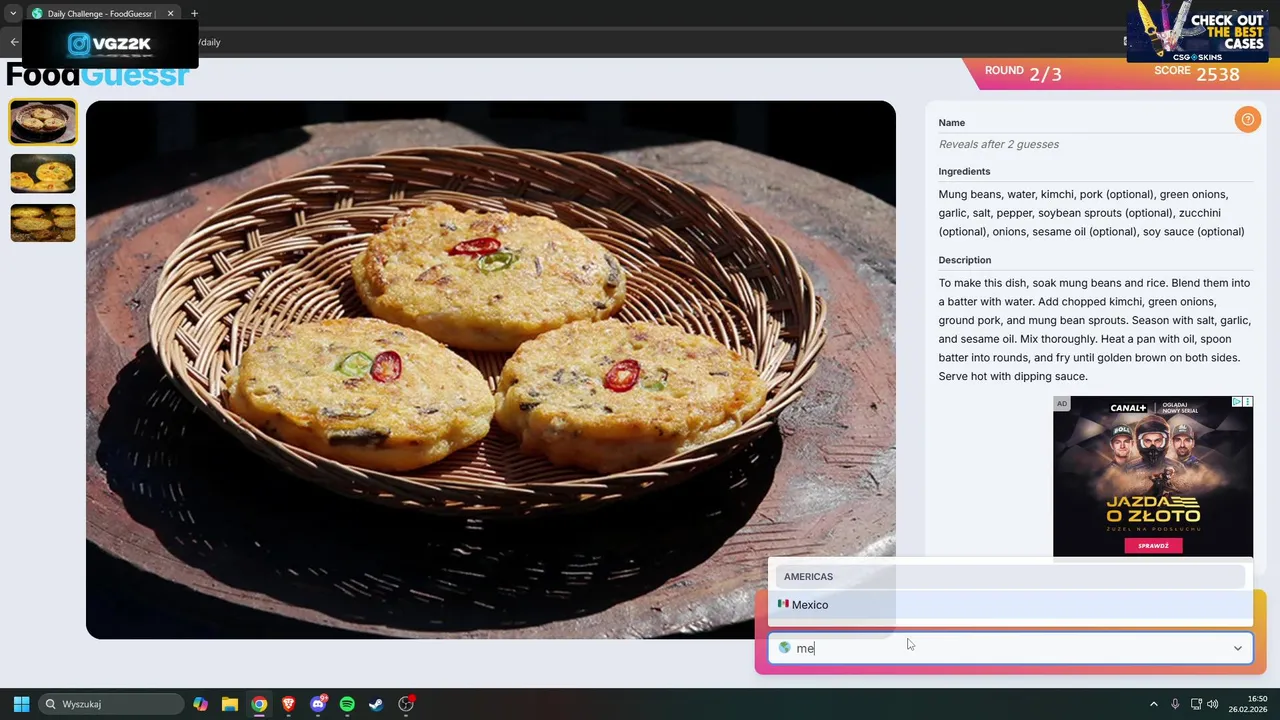Choose Mexico from the country suggestions

[1010, 605]
